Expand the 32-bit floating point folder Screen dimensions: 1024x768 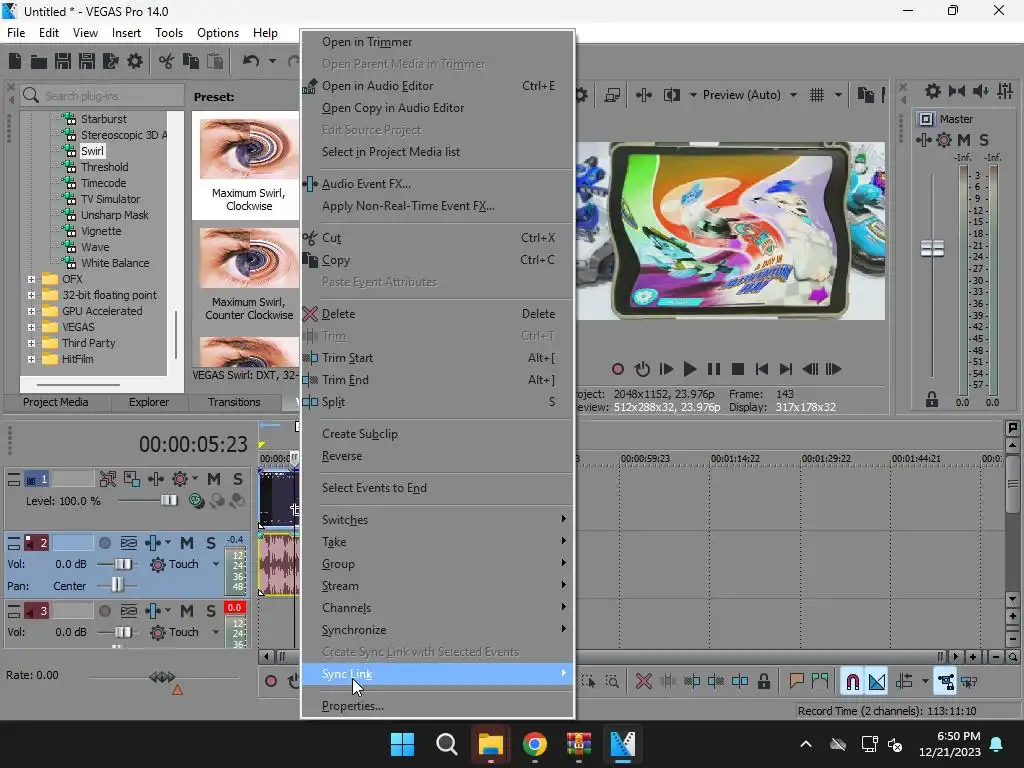click(31, 295)
